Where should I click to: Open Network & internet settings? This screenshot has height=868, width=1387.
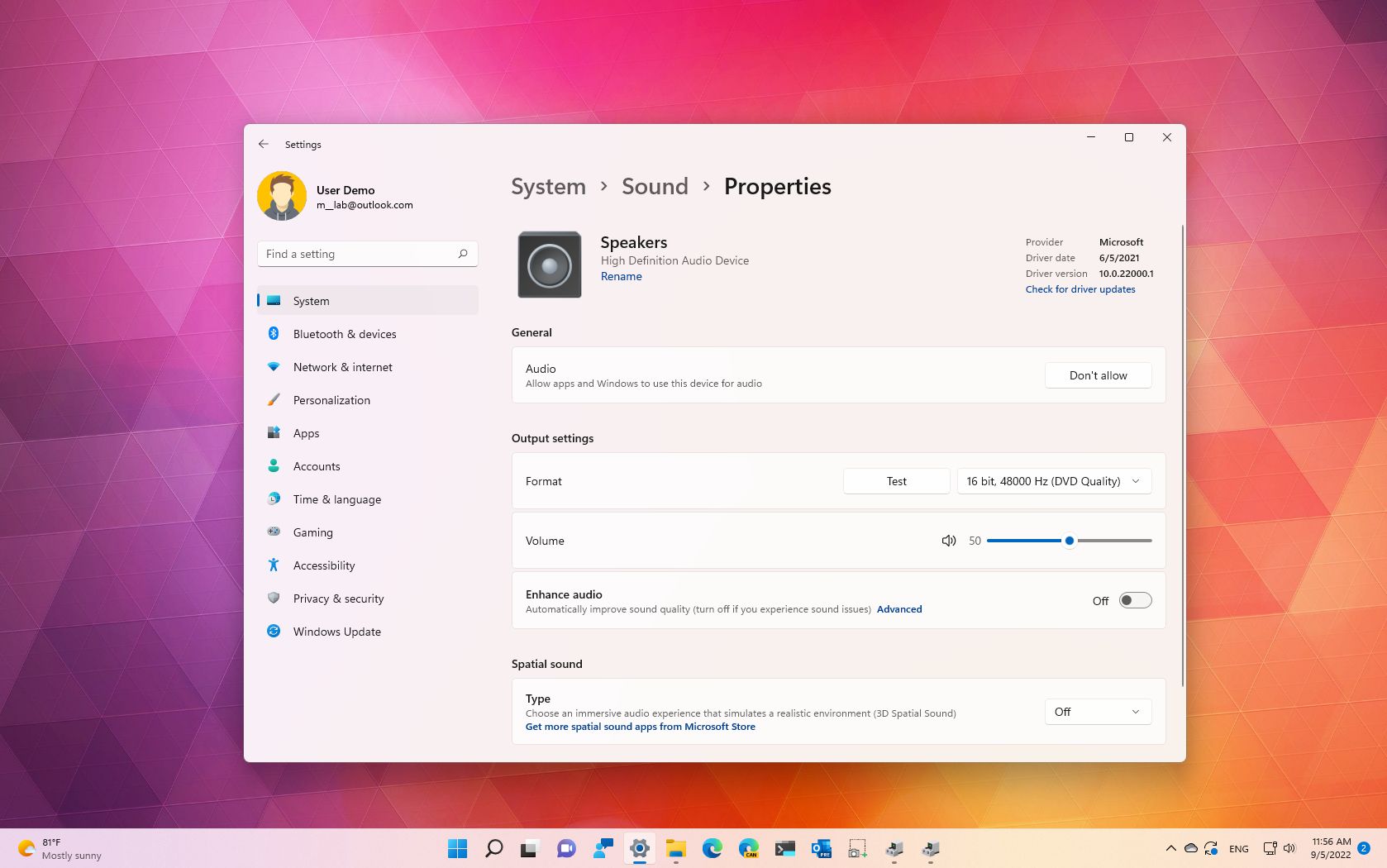342,367
